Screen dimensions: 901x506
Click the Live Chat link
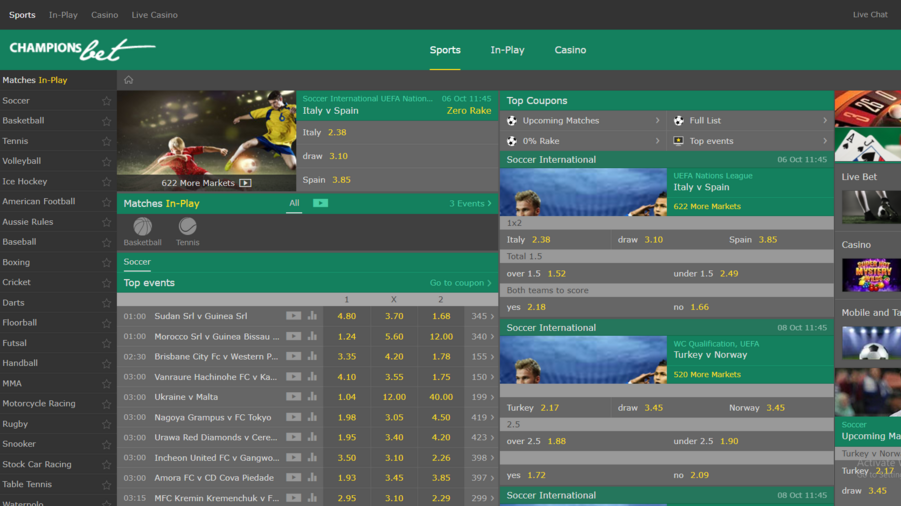point(869,15)
